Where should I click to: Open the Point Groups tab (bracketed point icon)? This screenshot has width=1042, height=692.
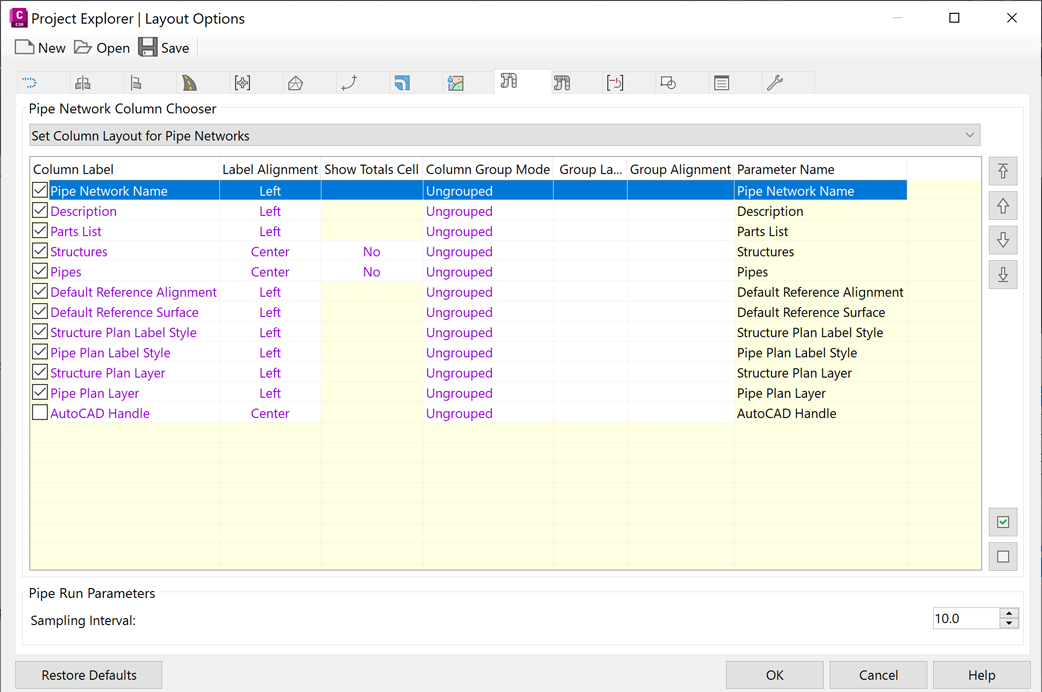(243, 83)
